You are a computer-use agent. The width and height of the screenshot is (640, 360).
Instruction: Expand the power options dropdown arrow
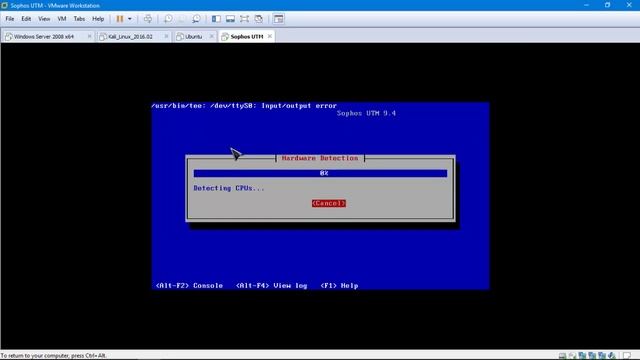[x=130, y=19]
